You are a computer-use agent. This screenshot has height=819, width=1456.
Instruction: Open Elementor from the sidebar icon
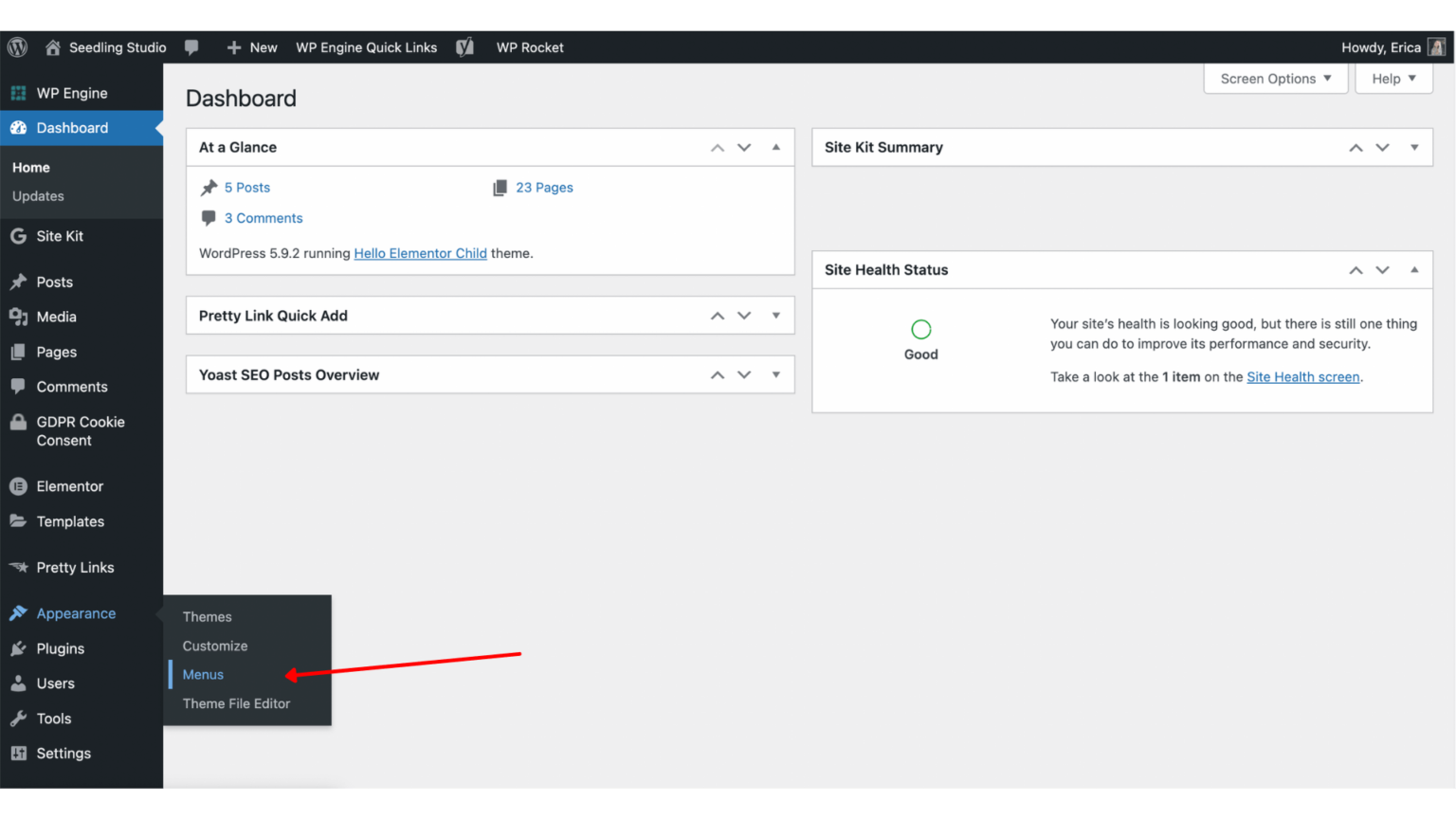pos(19,486)
